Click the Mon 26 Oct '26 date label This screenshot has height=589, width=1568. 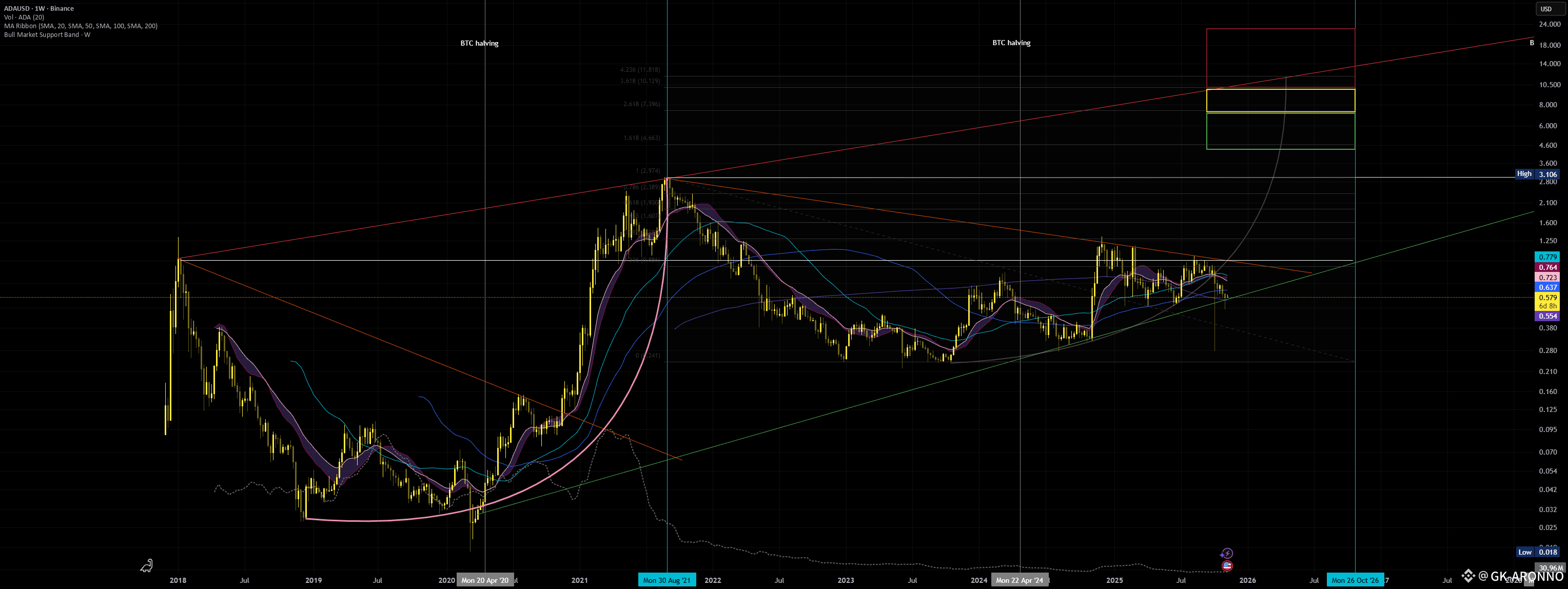coord(1355,580)
